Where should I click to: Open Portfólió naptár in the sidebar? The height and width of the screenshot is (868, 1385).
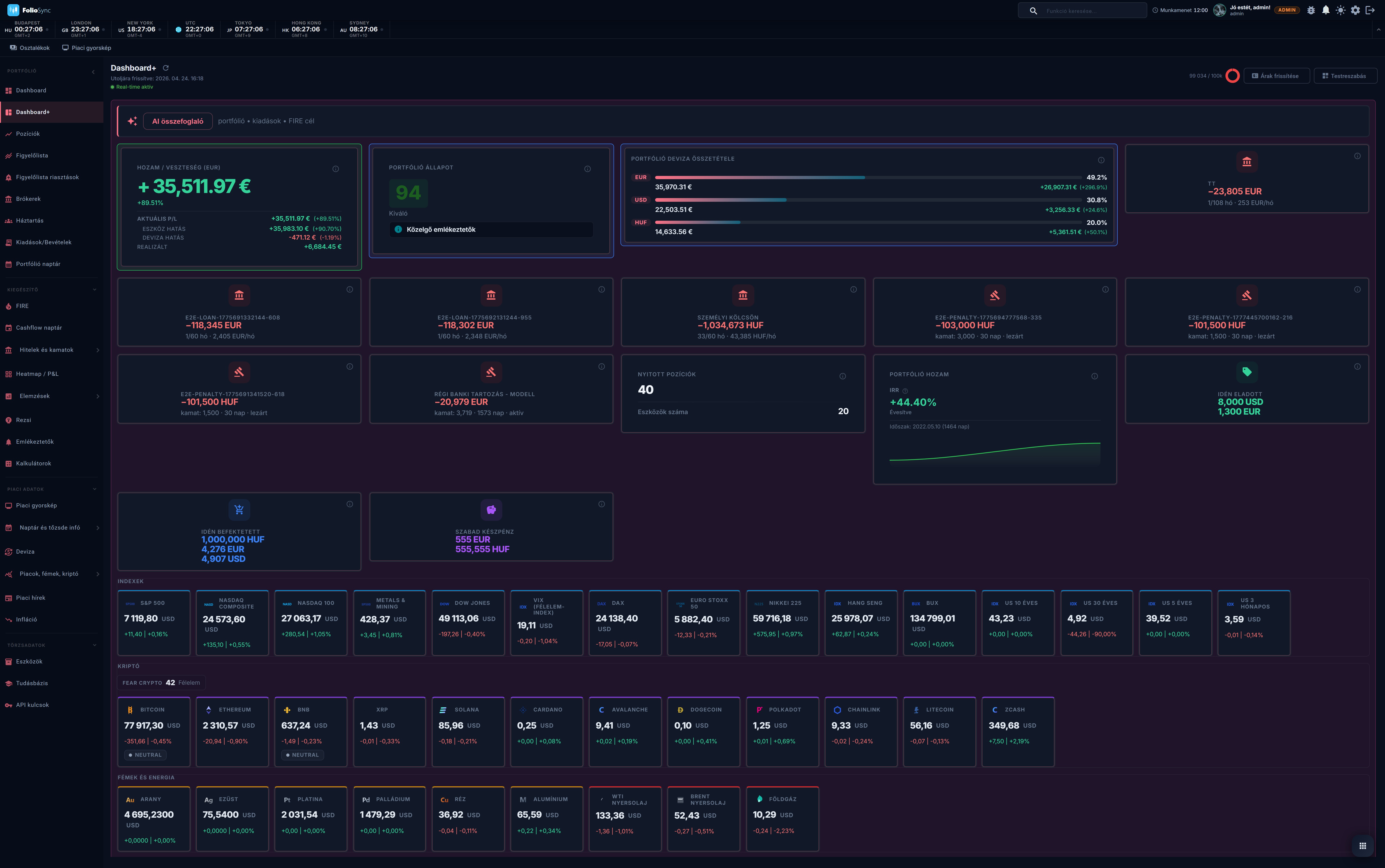(x=52, y=264)
